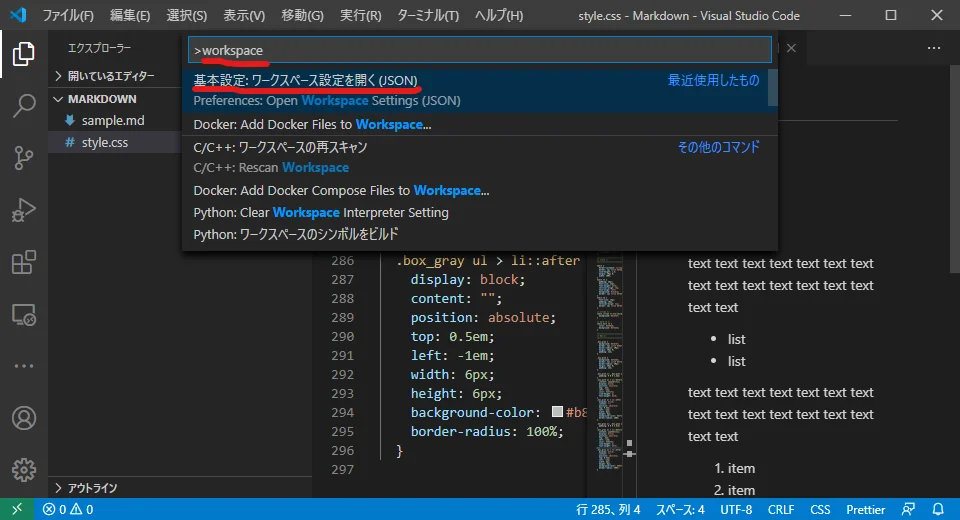Change indentation スペース: 4 in status bar
The height and width of the screenshot is (520, 960).
pyautogui.click(x=680, y=509)
